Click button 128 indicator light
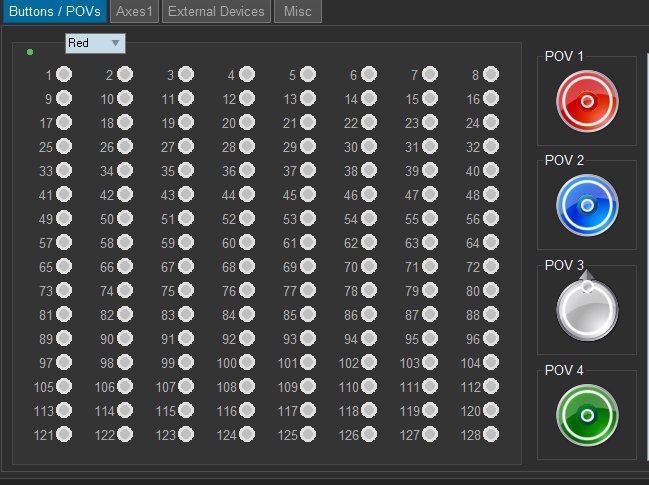This screenshot has width=649, height=485. [x=491, y=434]
